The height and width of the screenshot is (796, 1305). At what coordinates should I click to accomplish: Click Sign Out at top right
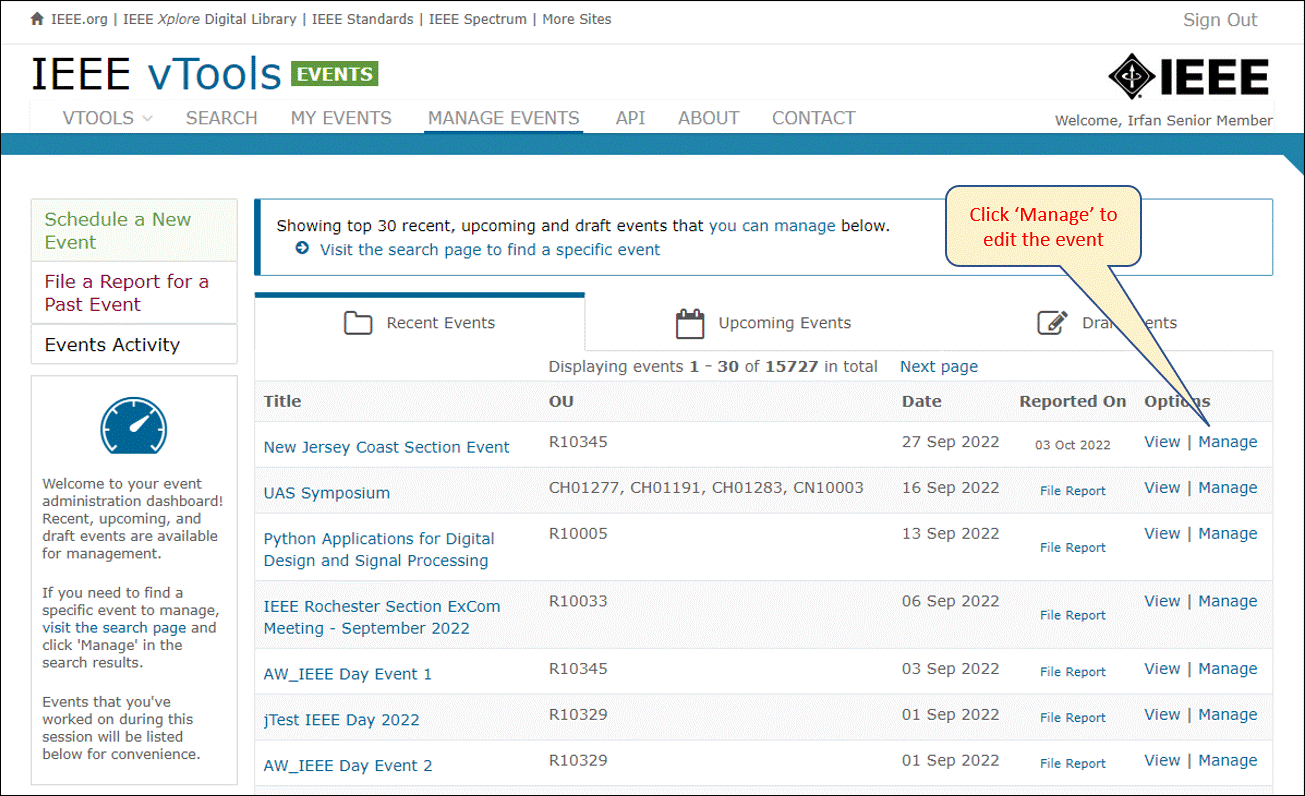click(x=1220, y=20)
